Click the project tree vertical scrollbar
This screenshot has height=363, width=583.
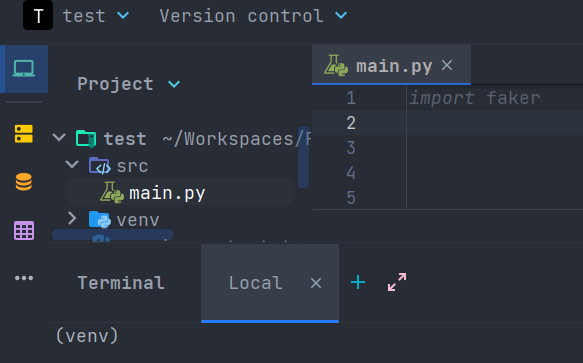pyautogui.click(x=303, y=157)
